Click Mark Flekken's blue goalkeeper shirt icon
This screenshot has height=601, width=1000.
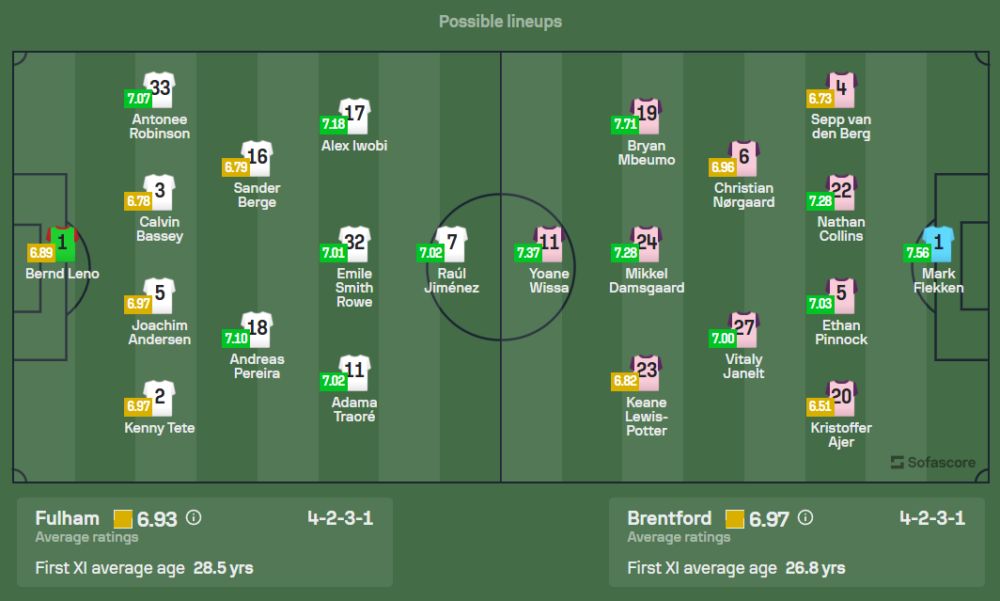click(x=939, y=243)
